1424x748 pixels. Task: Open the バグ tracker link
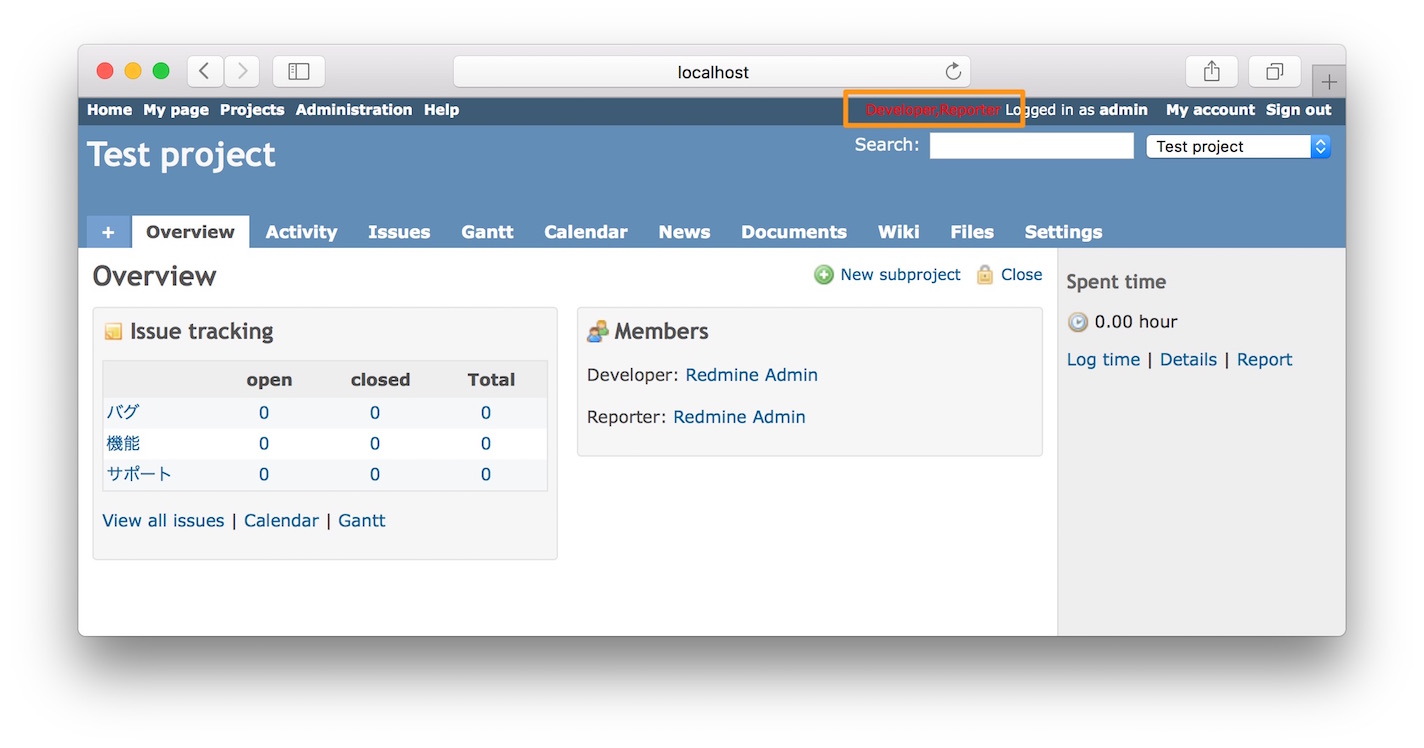point(123,413)
